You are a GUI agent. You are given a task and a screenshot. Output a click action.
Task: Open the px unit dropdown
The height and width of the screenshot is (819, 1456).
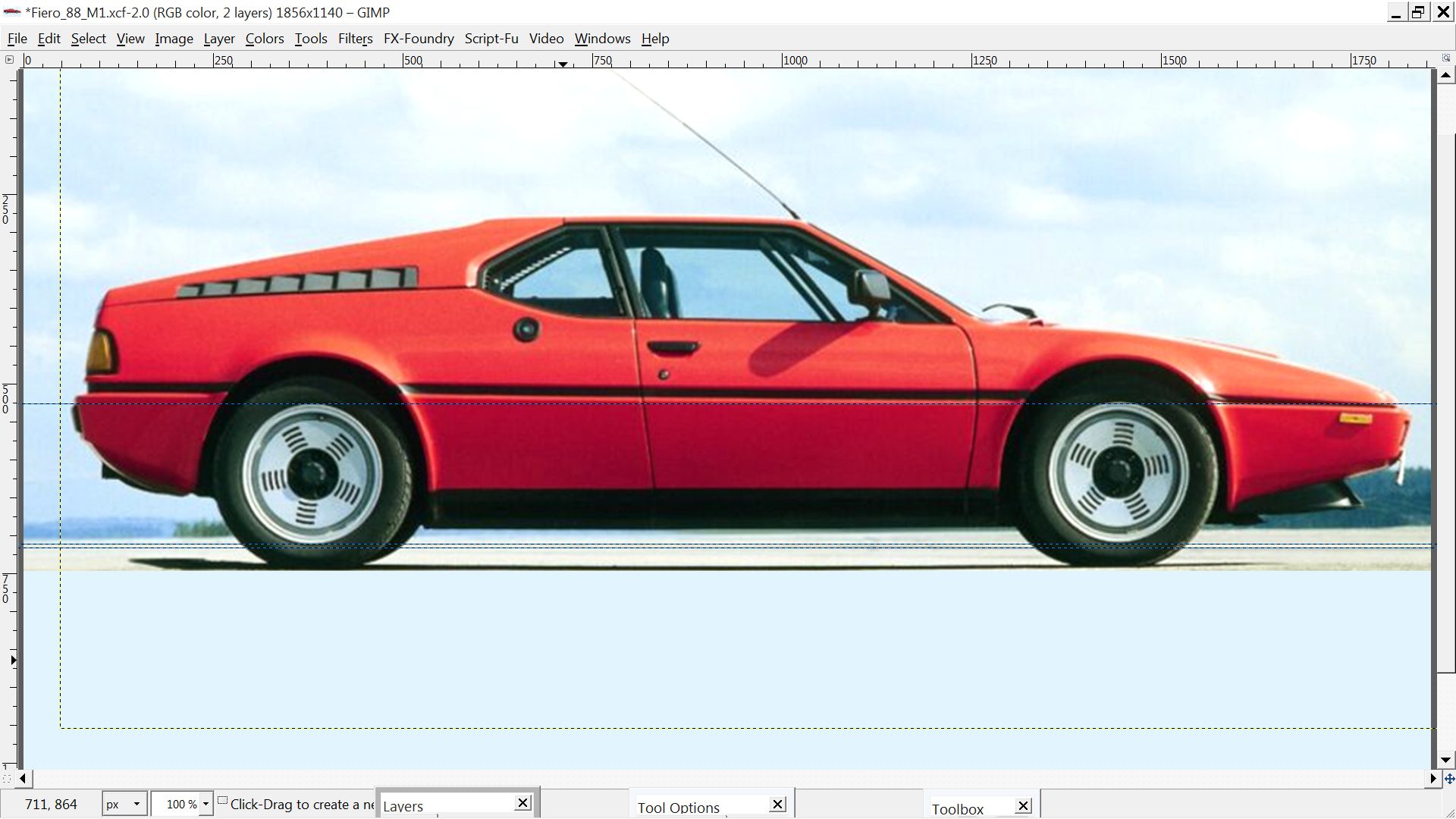click(125, 805)
